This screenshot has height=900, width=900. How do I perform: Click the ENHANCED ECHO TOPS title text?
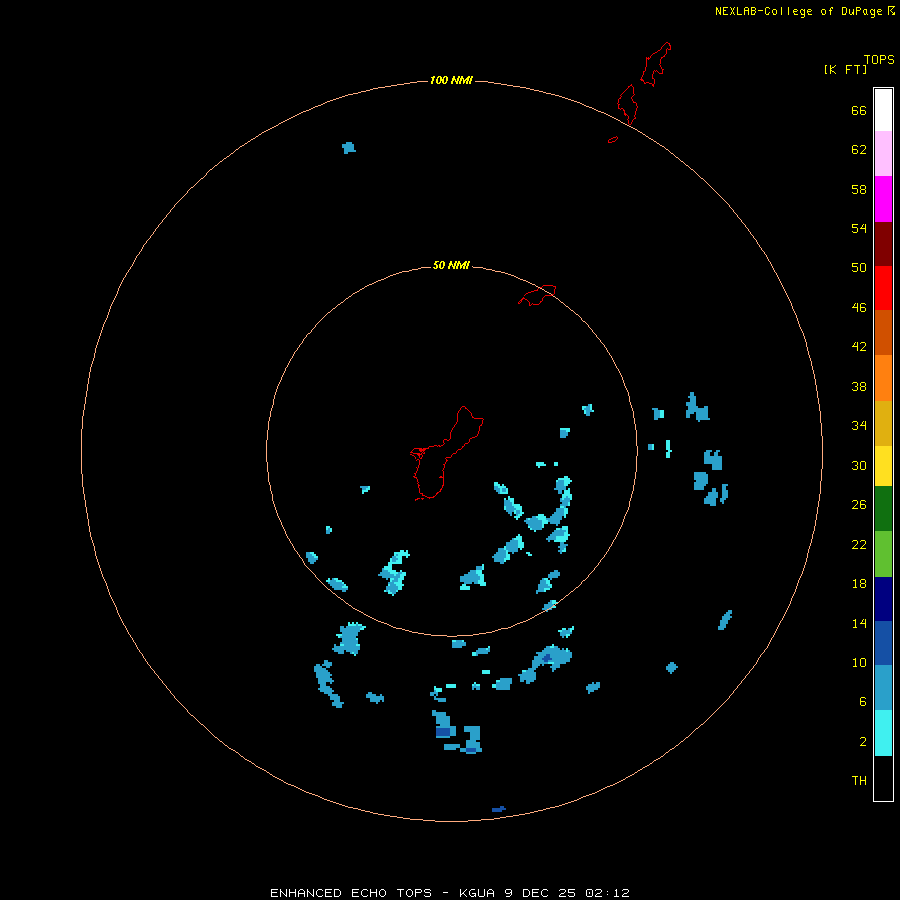pyautogui.click(x=350, y=893)
